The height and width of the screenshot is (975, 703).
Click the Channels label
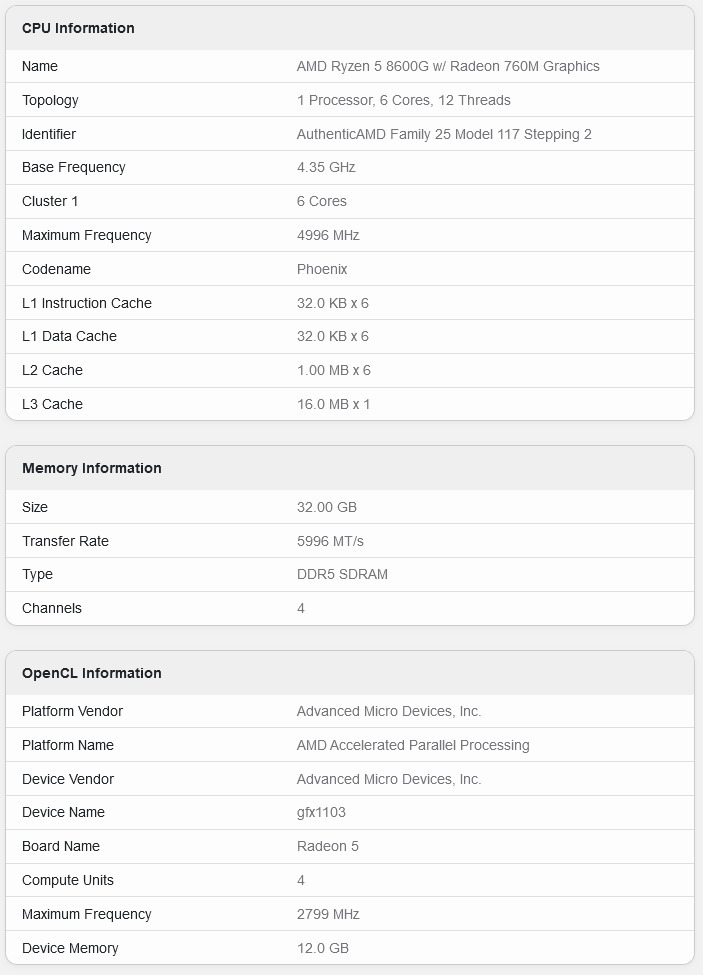coord(52,608)
